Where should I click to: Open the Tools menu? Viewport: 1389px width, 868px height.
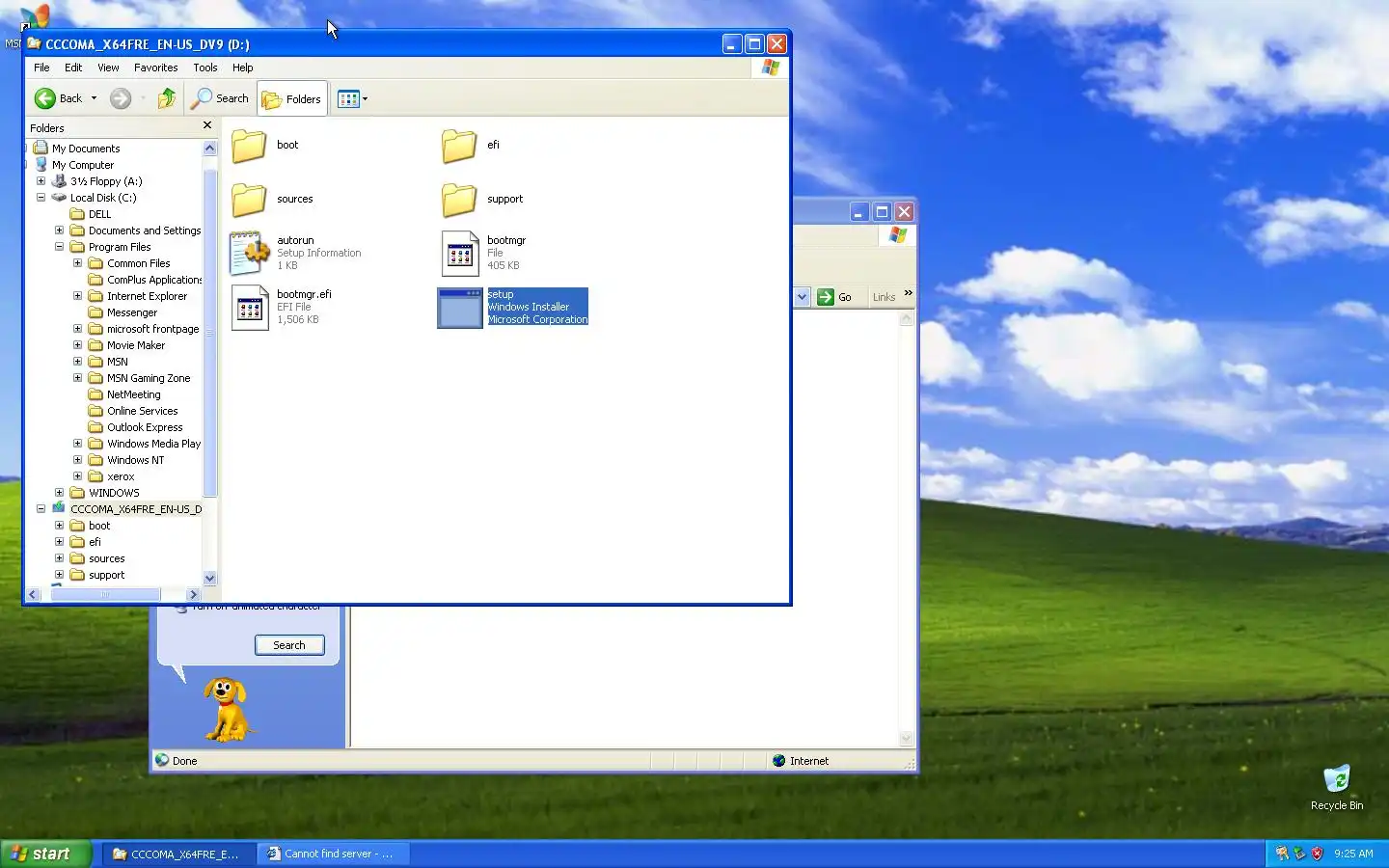click(204, 68)
